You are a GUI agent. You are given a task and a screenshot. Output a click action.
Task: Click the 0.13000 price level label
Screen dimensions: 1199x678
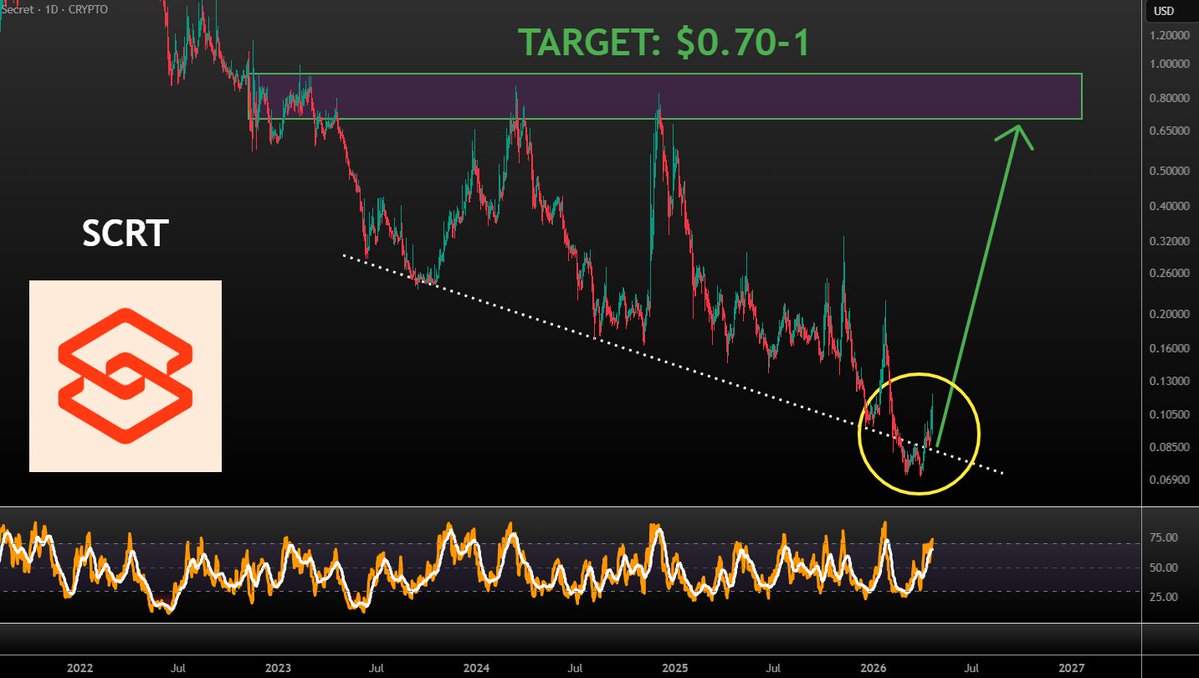click(1169, 381)
